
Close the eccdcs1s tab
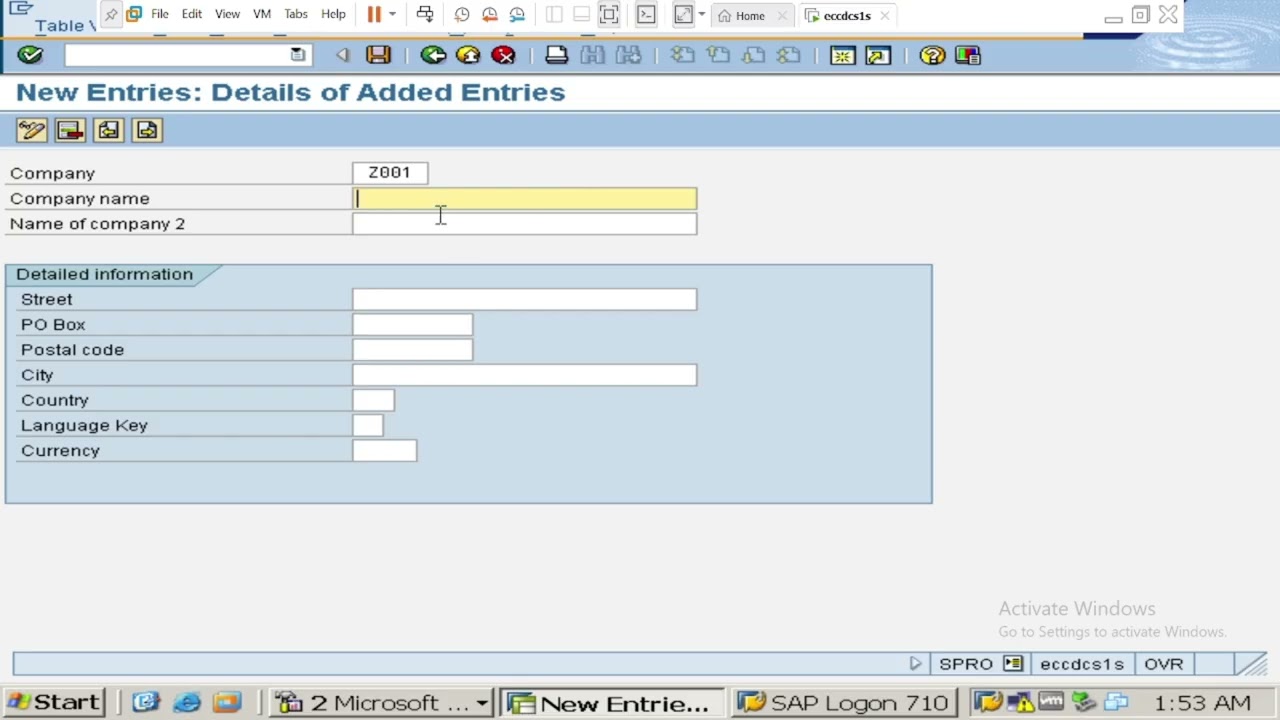885,15
